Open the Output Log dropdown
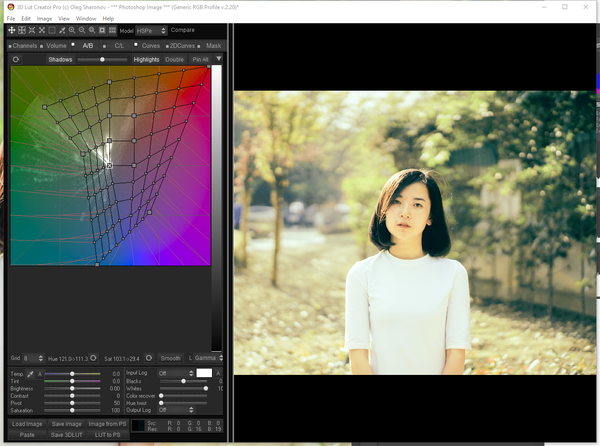Image resolution: width=600 pixels, height=446 pixels. tap(176, 410)
